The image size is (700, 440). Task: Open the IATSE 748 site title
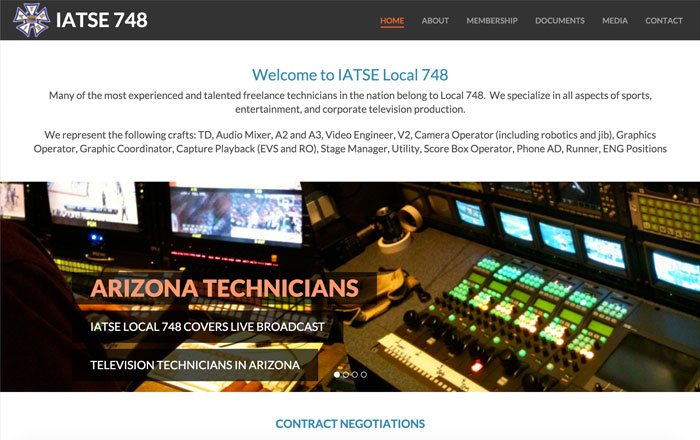(x=102, y=20)
